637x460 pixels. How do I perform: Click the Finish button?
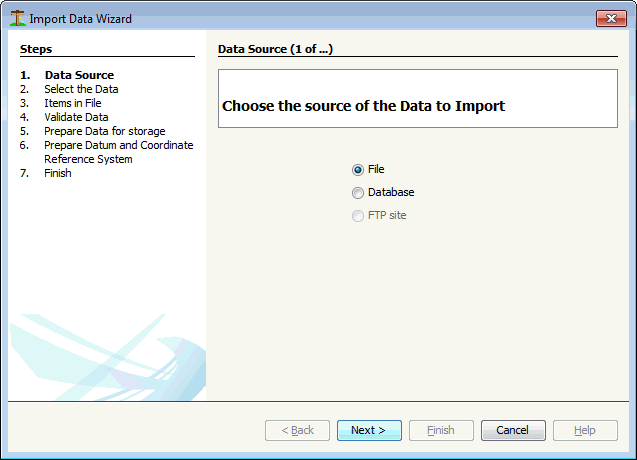441,430
